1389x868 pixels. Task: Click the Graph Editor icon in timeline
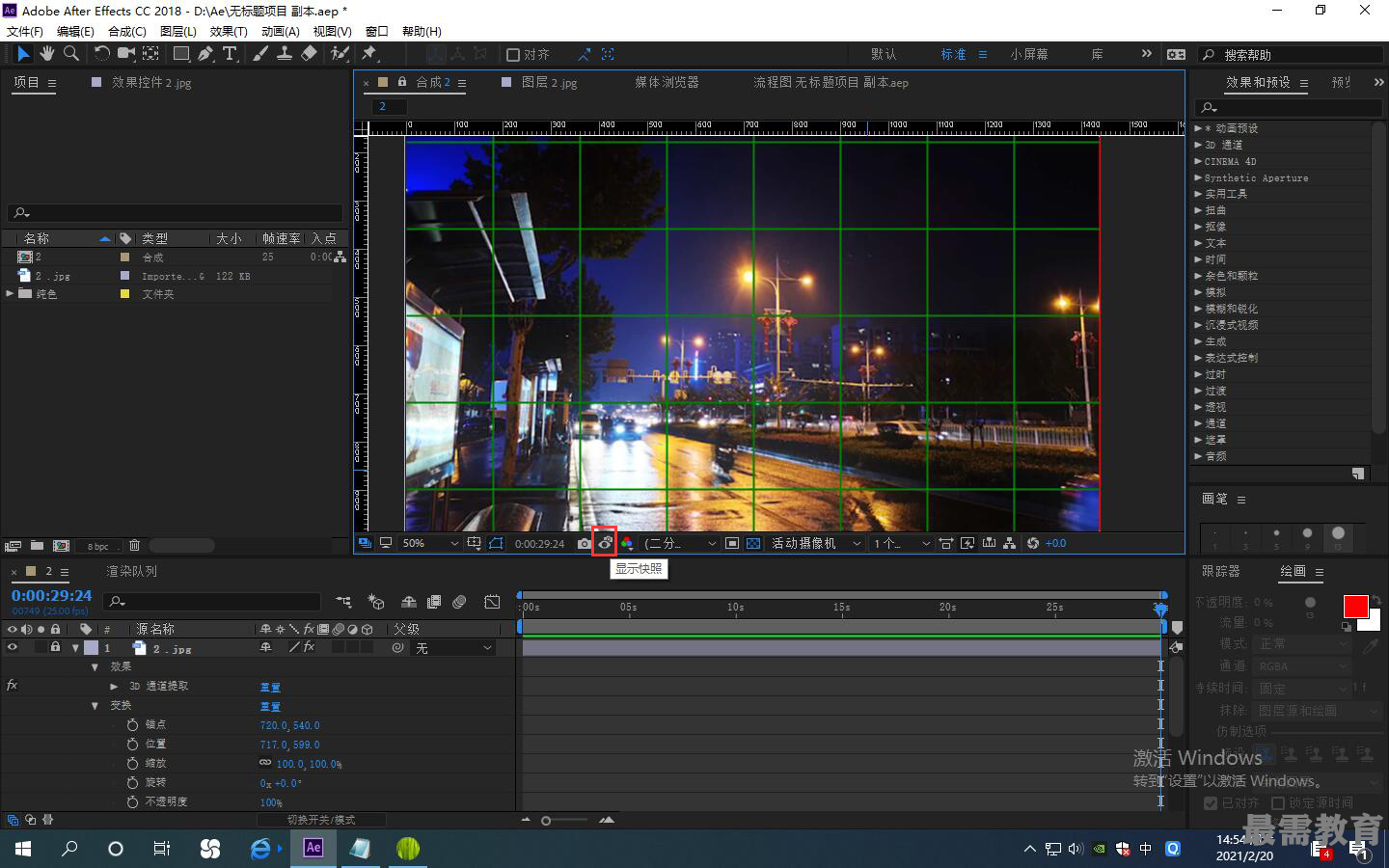click(x=492, y=602)
